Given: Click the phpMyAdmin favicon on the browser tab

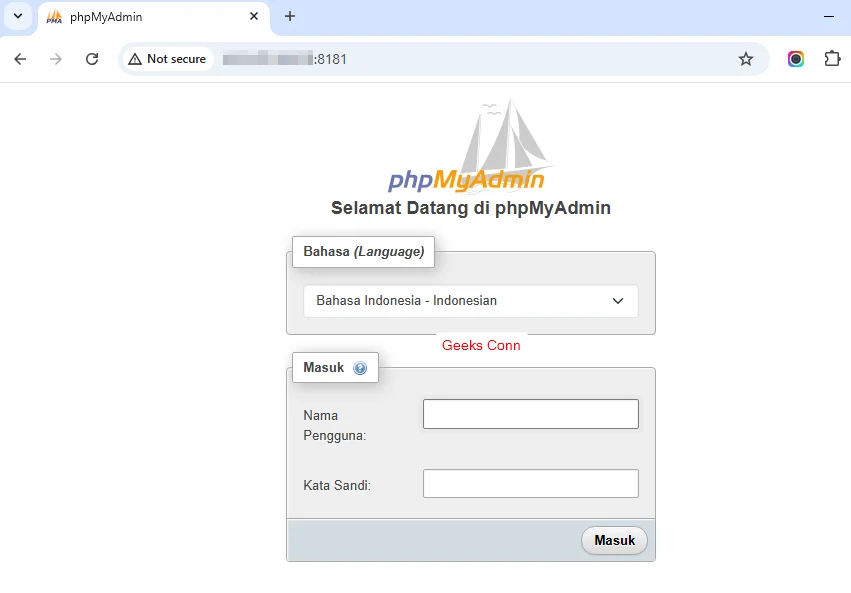Looking at the screenshot, I should 53,17.
